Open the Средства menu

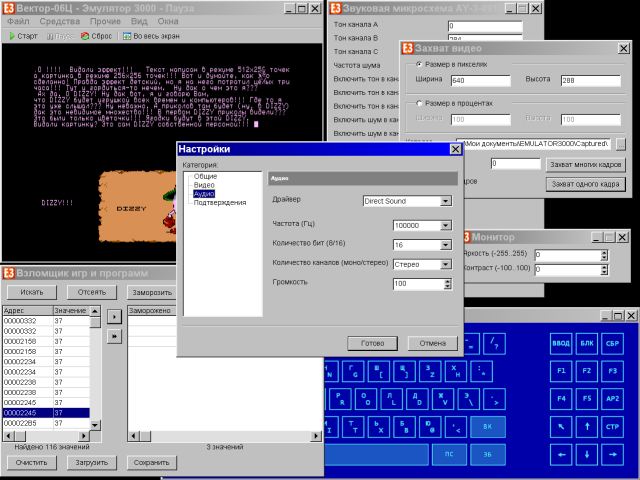[x=60, y=21]
